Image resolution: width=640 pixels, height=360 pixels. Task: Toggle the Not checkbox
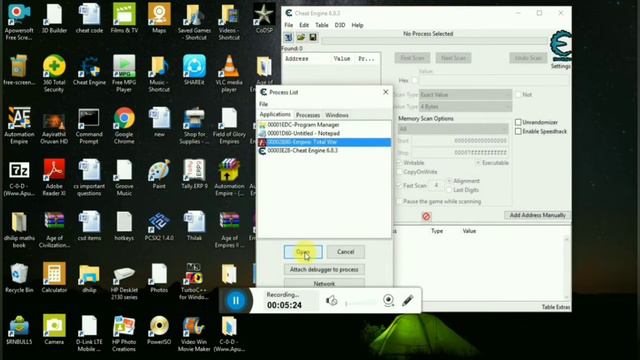coord(518,94)
